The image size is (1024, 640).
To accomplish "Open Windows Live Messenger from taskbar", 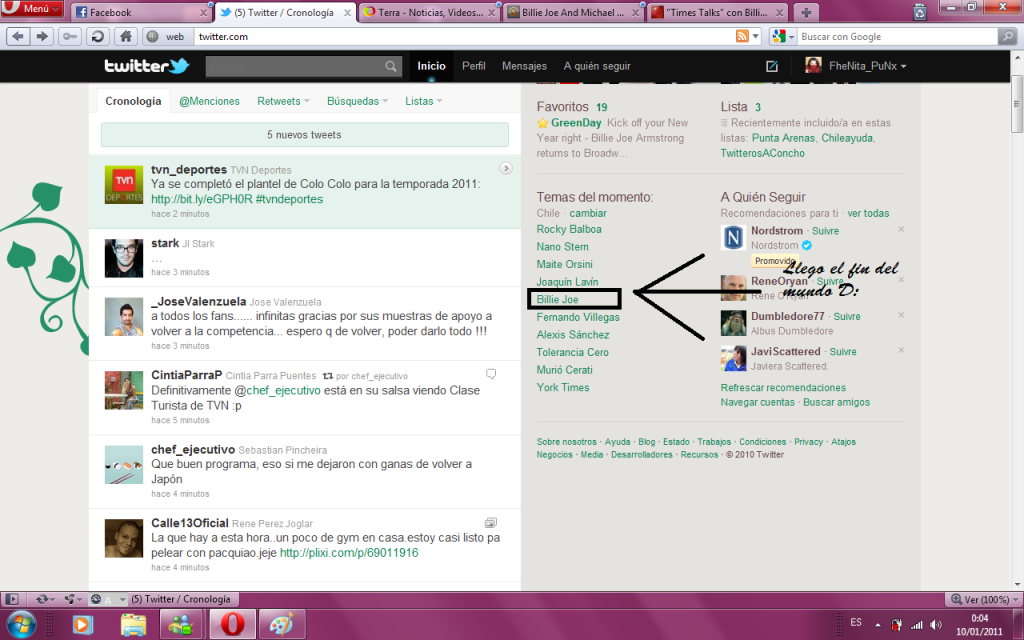I will 180,625.
